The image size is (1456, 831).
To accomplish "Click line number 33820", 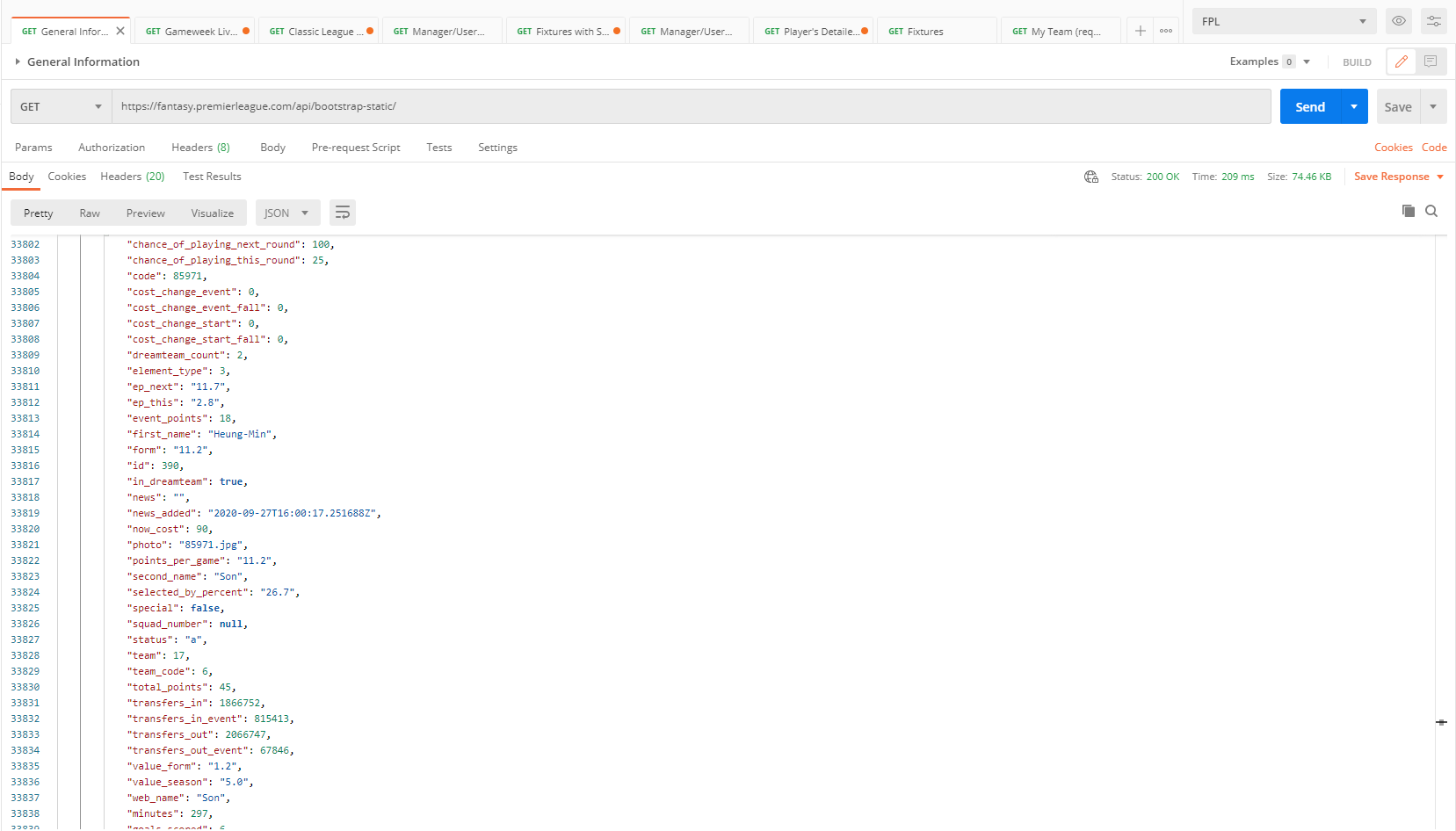I will (x=25, y=529).
